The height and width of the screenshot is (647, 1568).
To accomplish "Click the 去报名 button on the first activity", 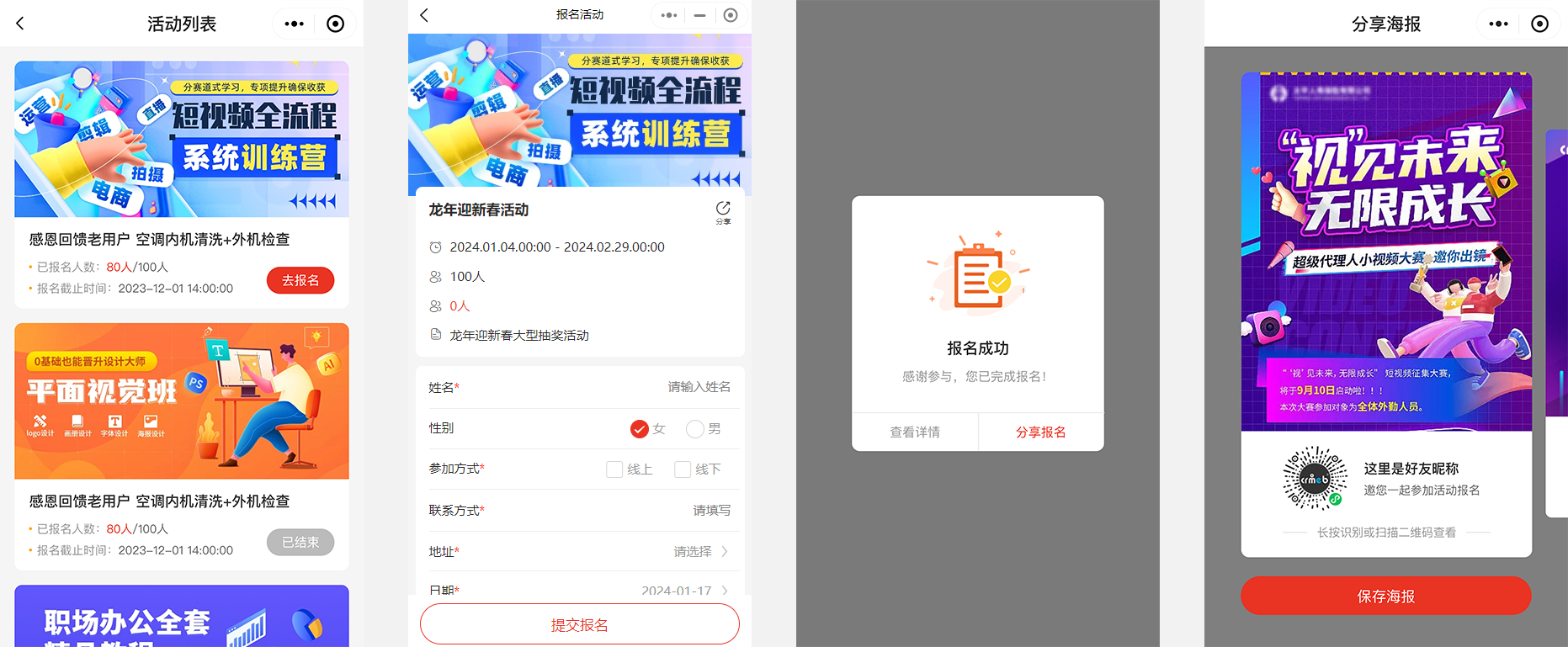I will click(x=300, y=280).
